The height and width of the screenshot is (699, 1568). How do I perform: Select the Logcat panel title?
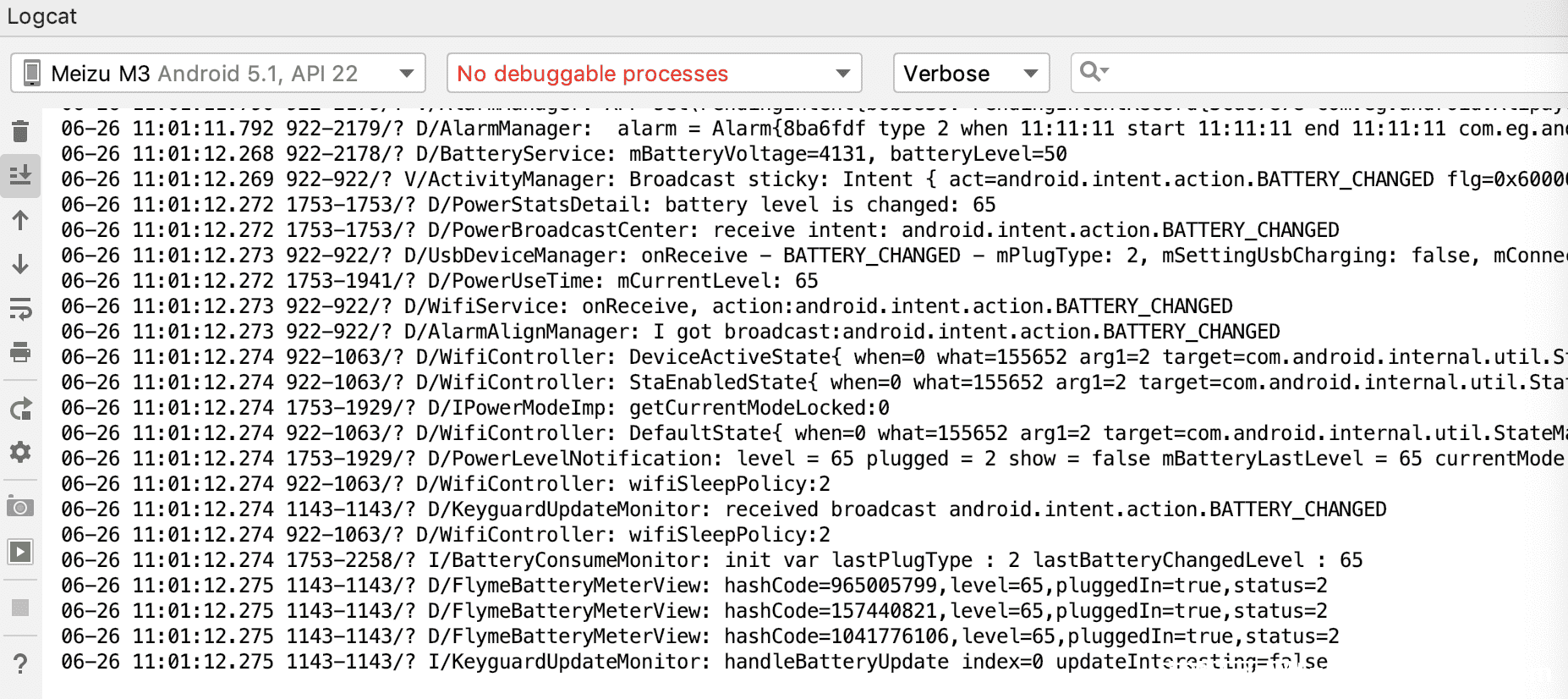(x=42, y=16)
